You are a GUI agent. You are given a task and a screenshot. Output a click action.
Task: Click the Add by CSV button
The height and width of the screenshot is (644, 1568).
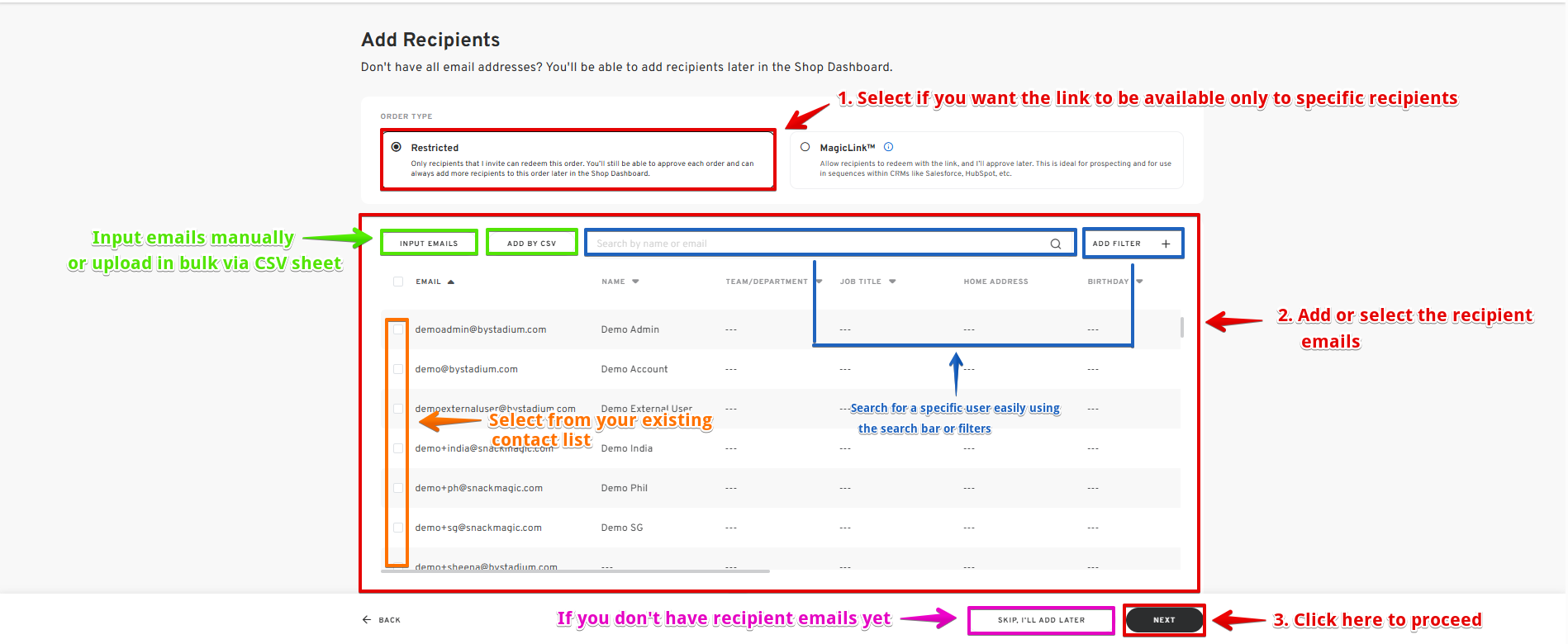(x=531, y=244)
